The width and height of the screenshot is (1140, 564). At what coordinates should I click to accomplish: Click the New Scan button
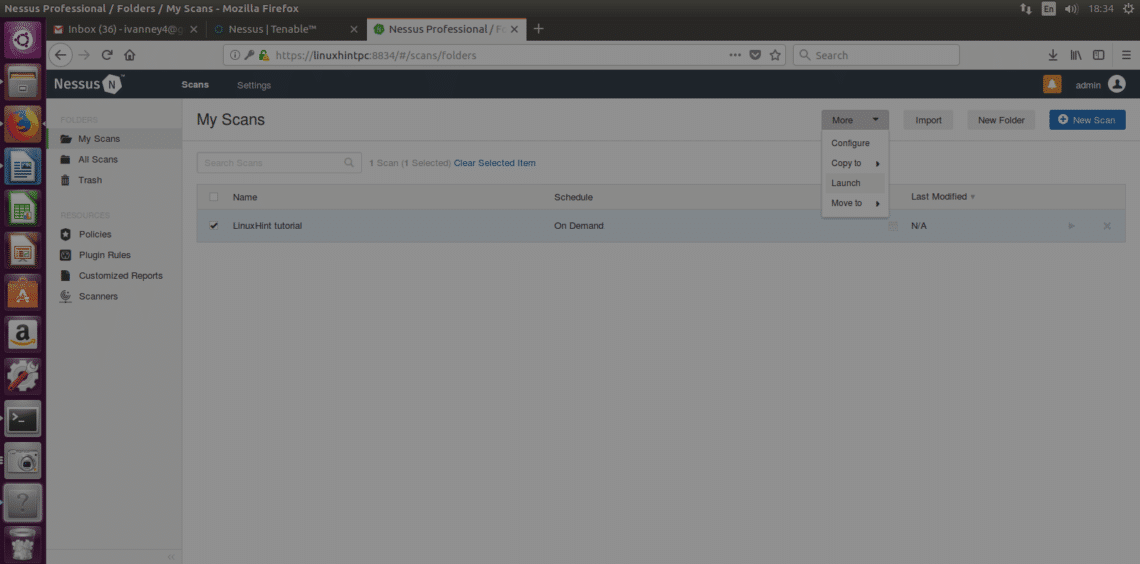(1087, 120)
